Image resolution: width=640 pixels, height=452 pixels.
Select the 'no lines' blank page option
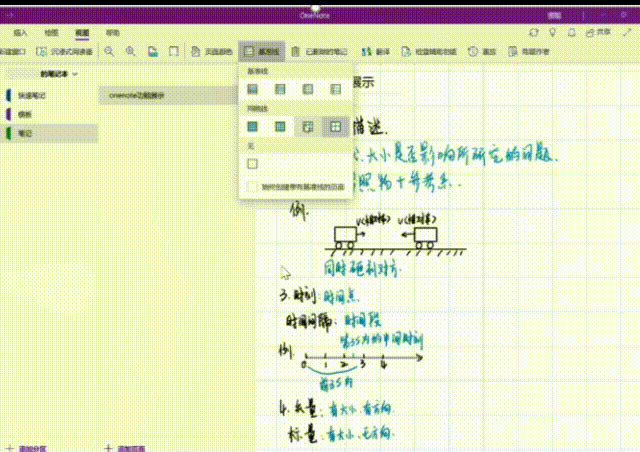253,164
